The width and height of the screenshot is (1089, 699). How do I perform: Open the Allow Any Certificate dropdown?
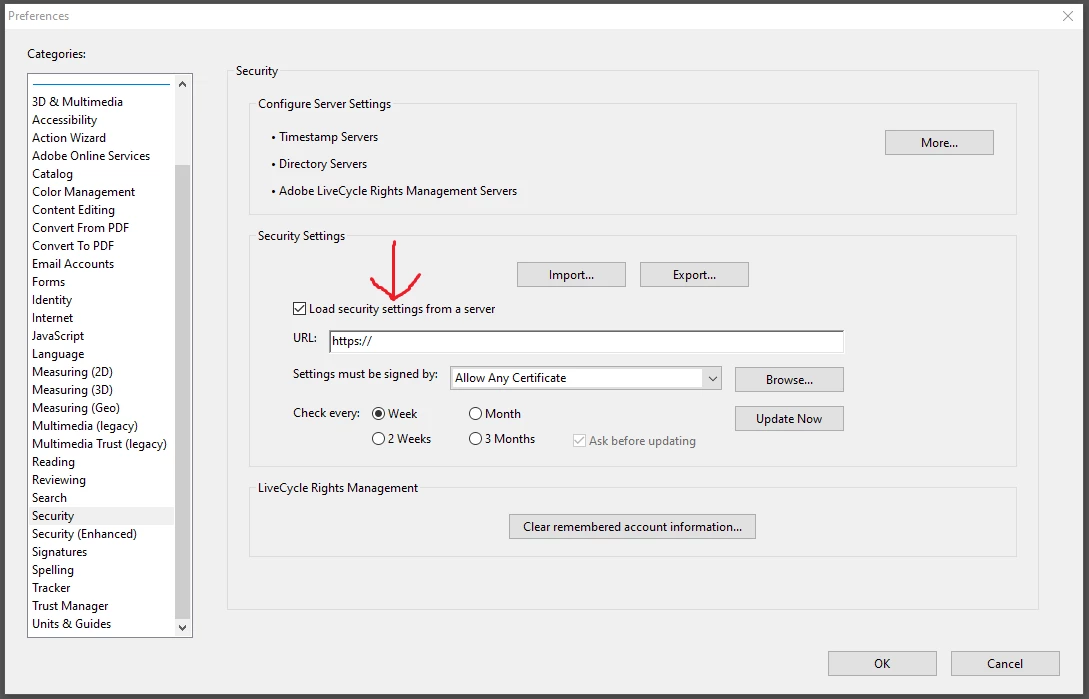[x=586, y=378]
